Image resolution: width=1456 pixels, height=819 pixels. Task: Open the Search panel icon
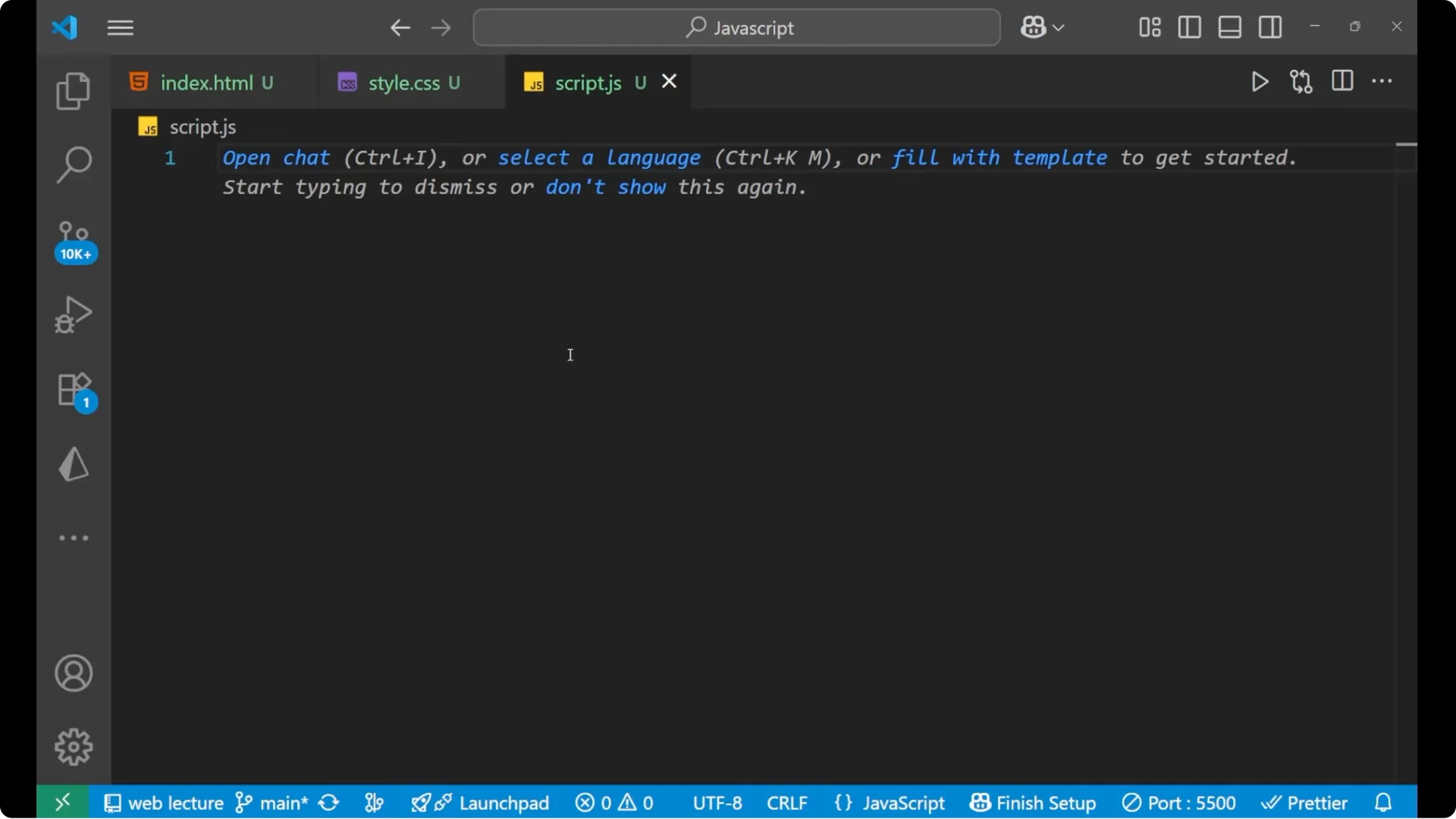[x=73, y=163]
